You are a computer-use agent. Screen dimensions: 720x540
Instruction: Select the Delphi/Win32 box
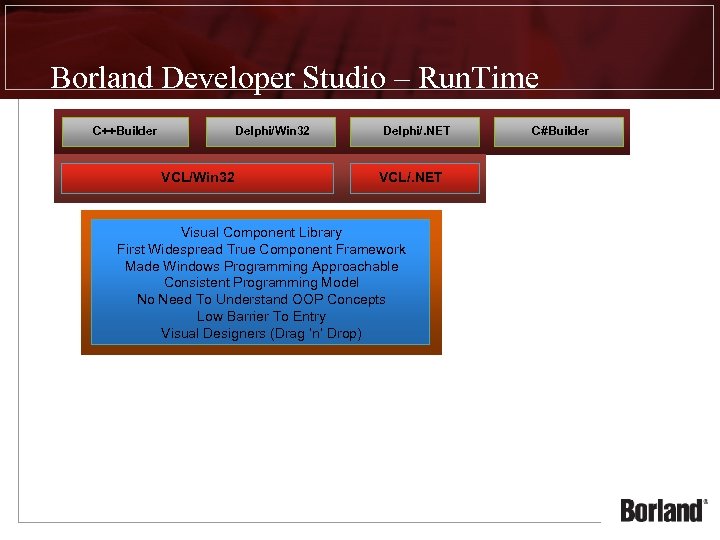[271, 132]
